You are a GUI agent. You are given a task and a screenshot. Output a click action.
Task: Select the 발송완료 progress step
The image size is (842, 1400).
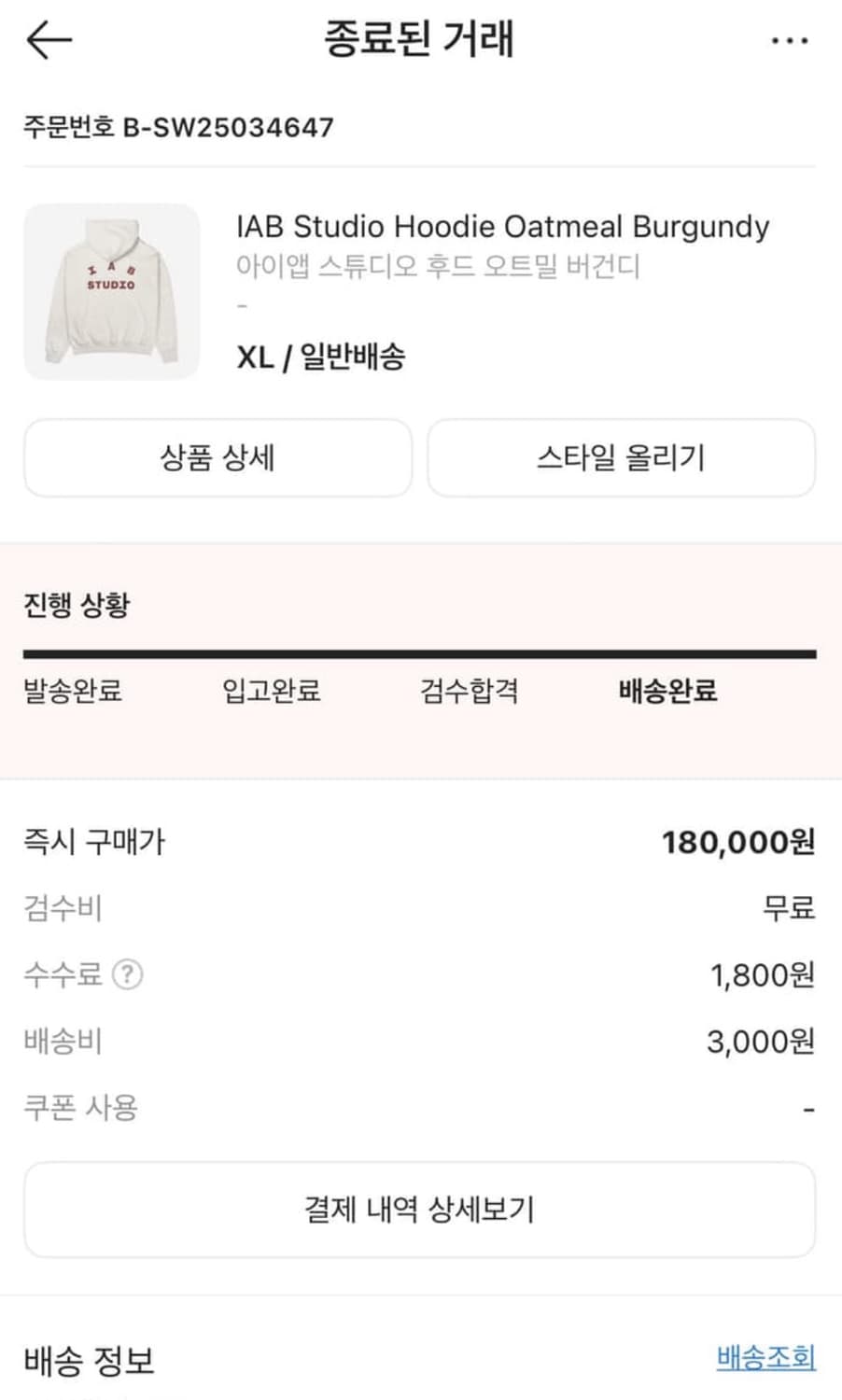point(73,691)
